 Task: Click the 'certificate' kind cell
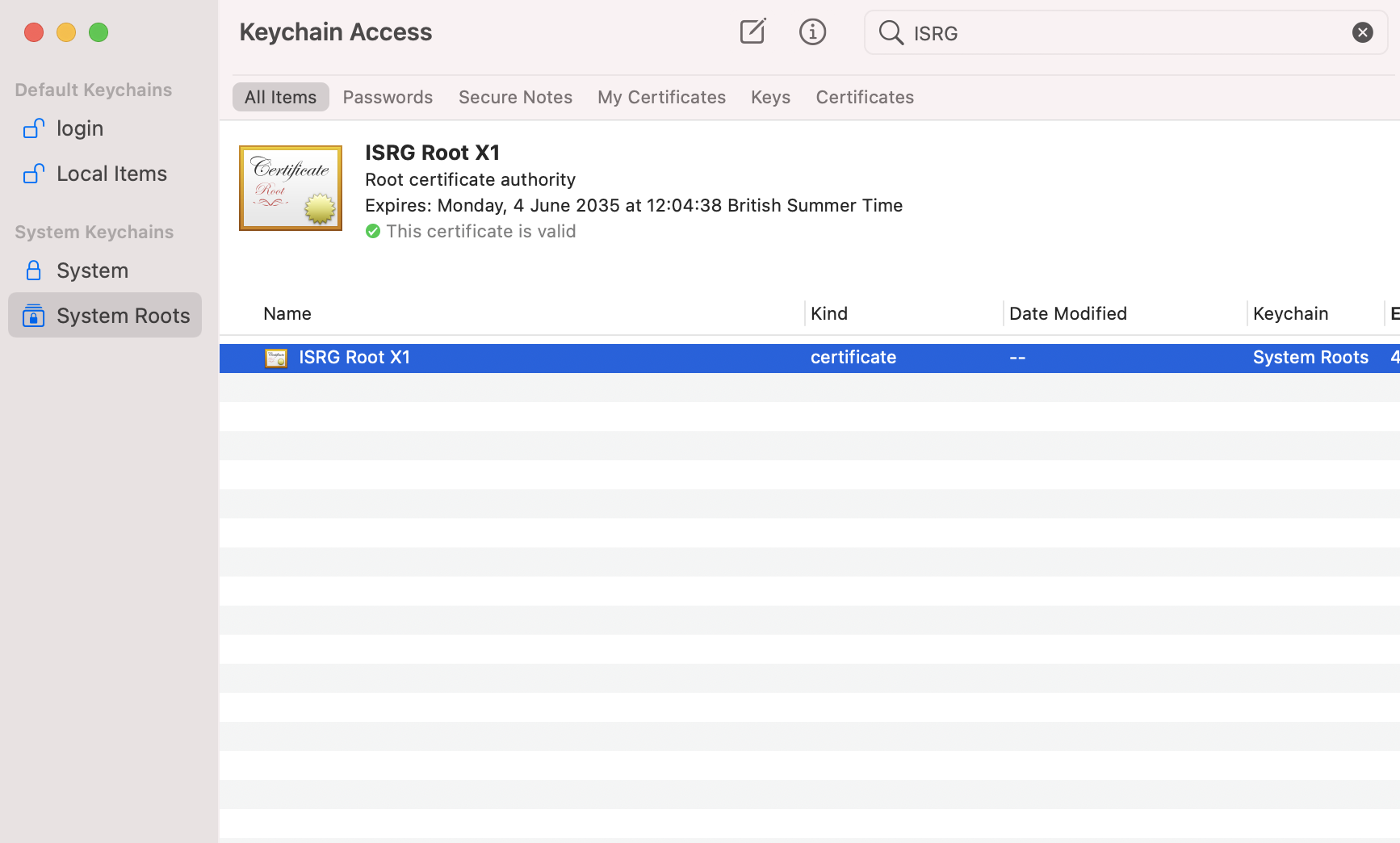(853, 357)
